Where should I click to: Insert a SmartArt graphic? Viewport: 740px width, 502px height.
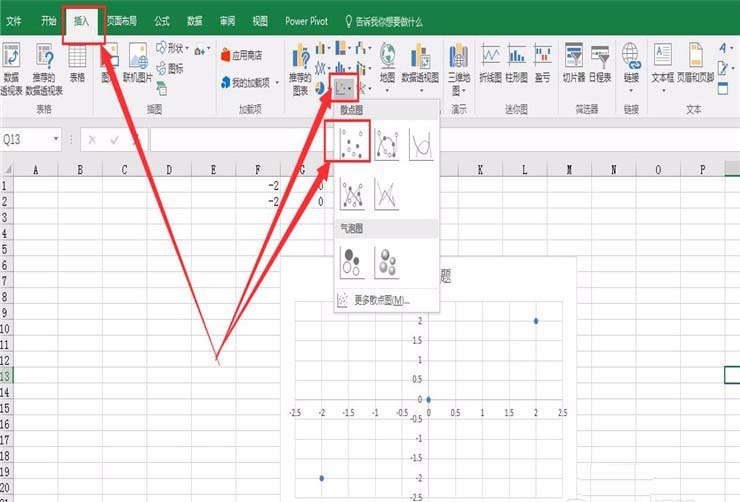click(162, 88)
